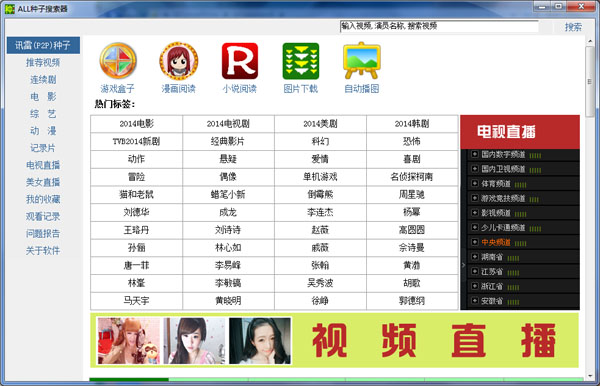Open the 动漫 sidebar section
Image resolution: width=600 pixels, height=386 pixels.
(43, 131)
